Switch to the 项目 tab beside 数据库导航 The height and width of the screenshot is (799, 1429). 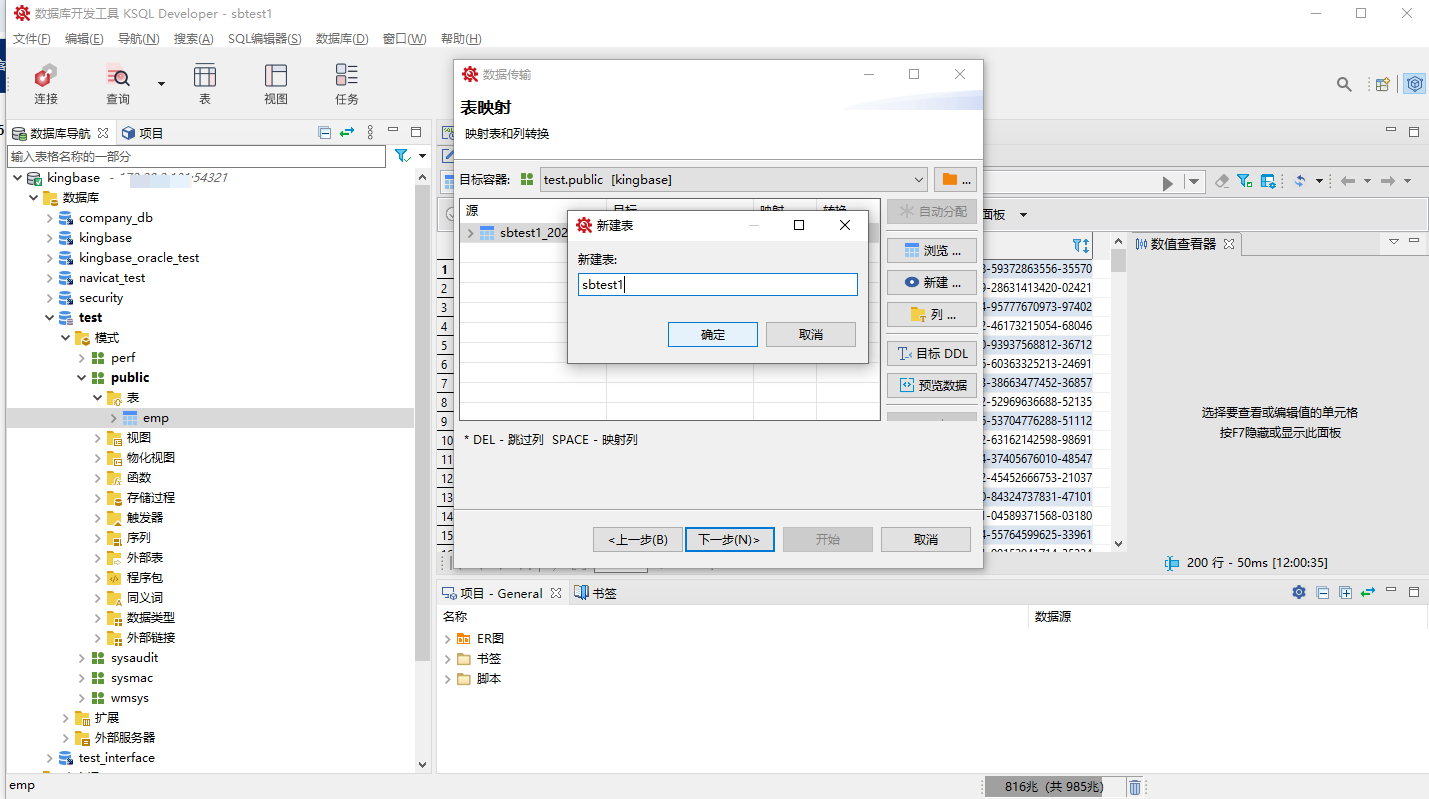pos(142,133)
